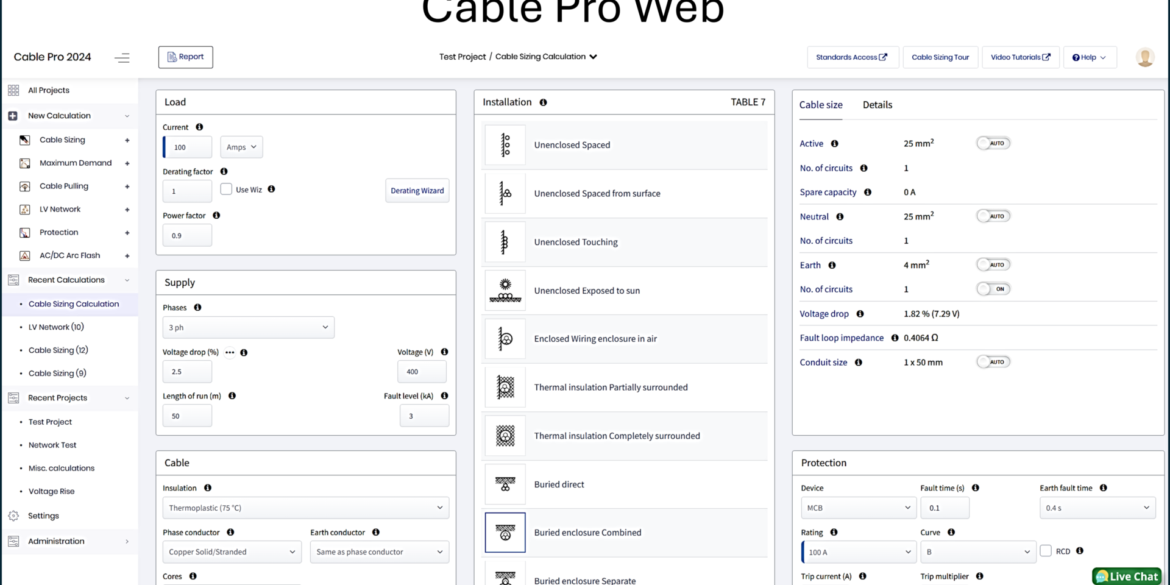
Task: Choose the Buried enclosure Combined icon
Action: [505, 533]
